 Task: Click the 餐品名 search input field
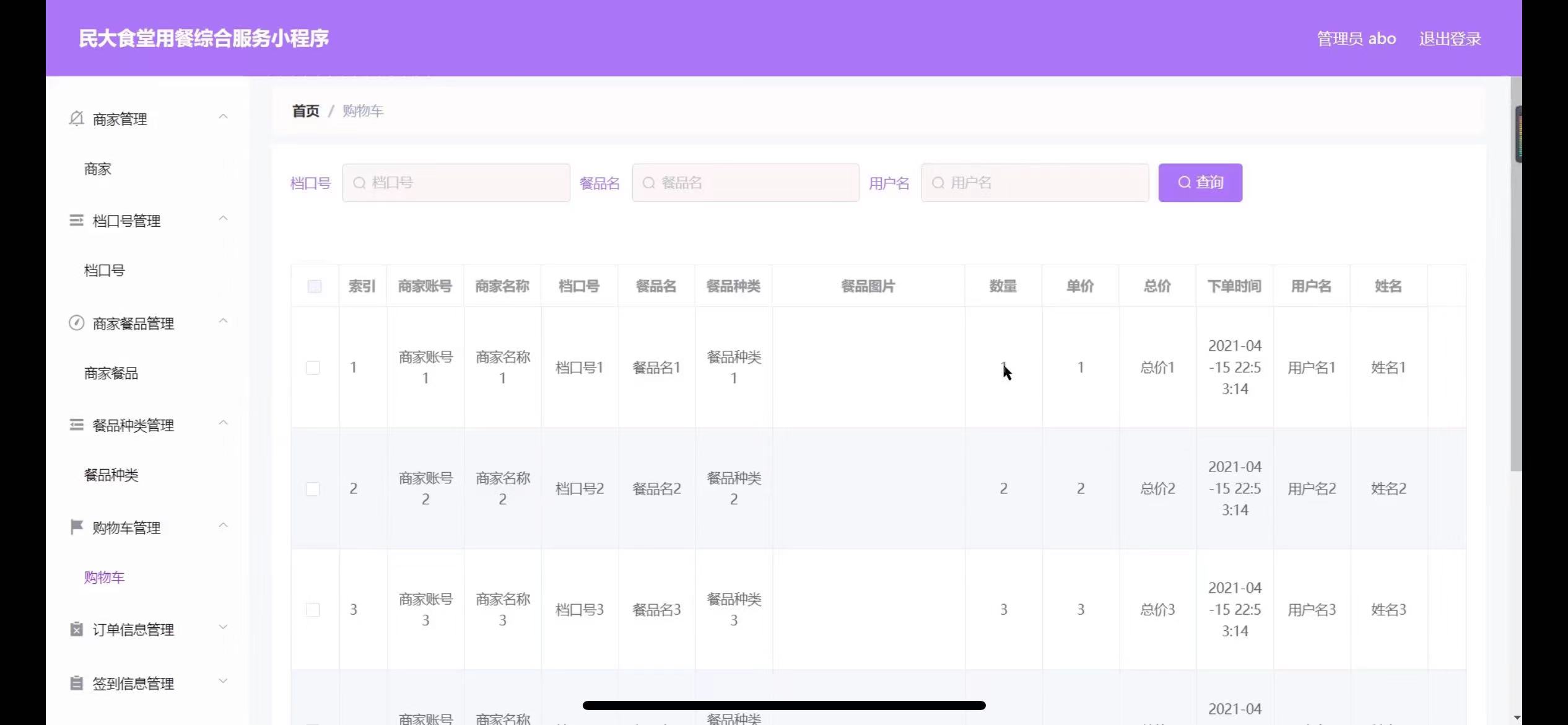pos(746,183)
